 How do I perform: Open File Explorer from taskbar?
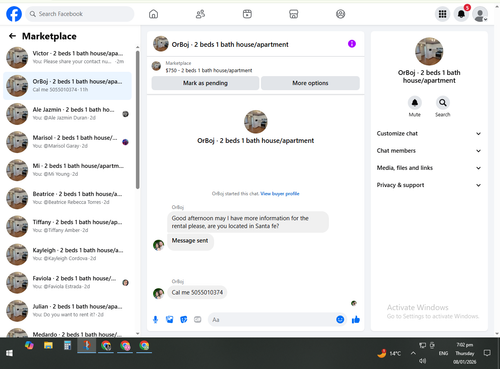tap(48, 345)
